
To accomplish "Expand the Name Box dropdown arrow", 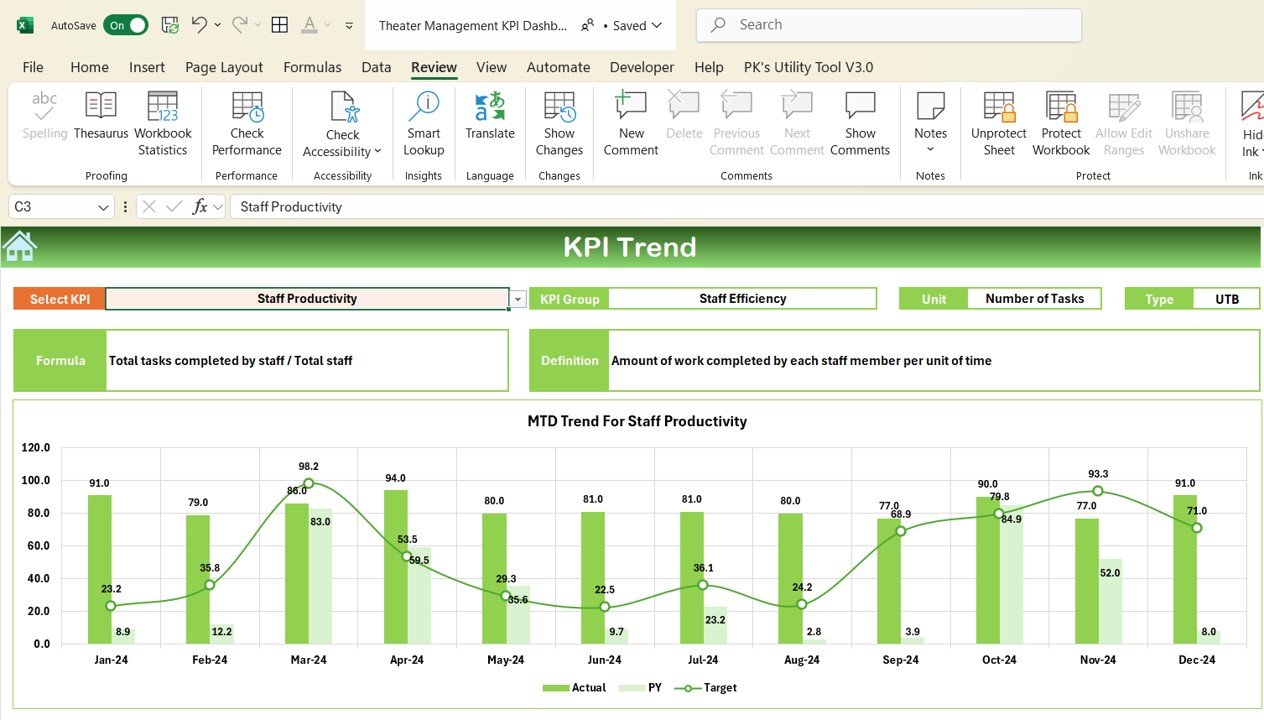I will coord(104,207).
